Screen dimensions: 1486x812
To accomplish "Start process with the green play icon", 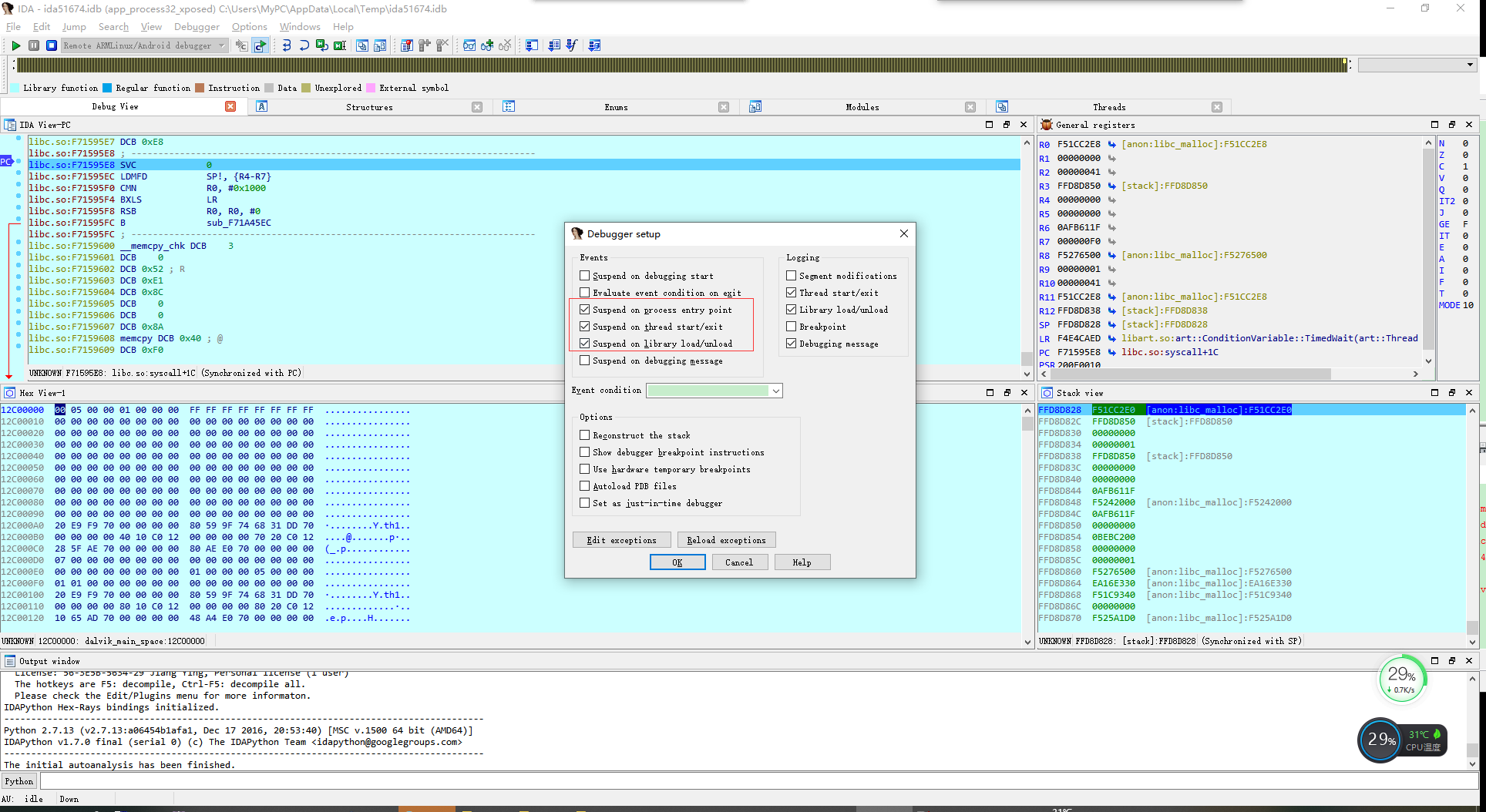I will (15, 45).
